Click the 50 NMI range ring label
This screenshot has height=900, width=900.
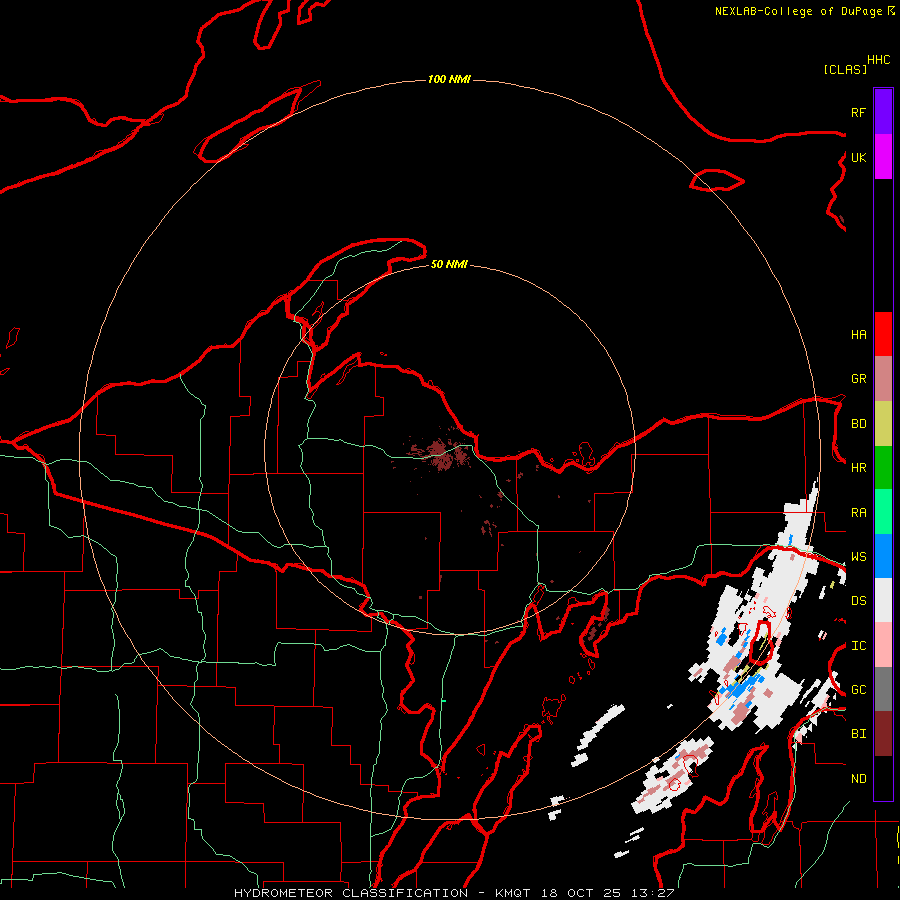(449, 264)
